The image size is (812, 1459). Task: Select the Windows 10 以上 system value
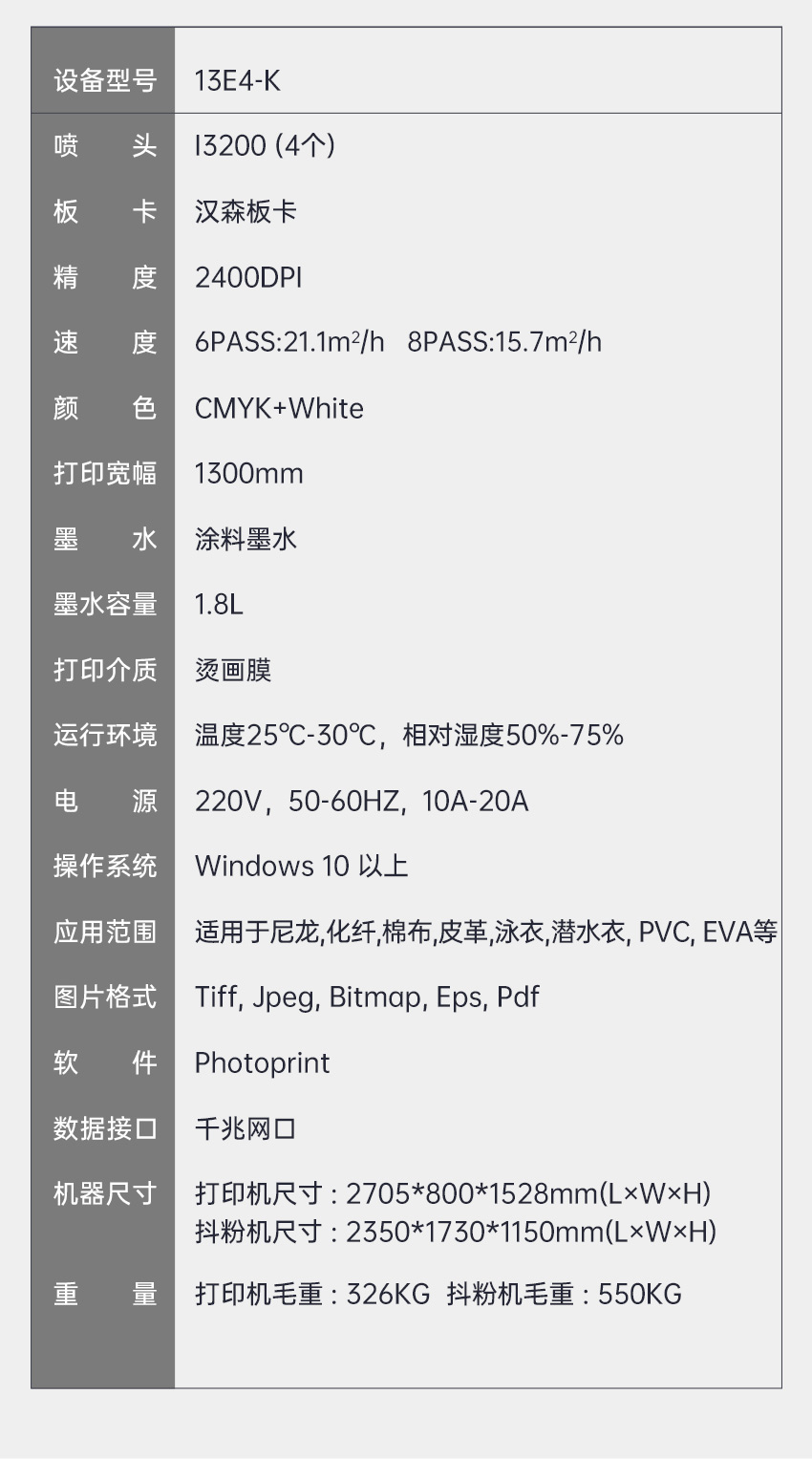301,867
